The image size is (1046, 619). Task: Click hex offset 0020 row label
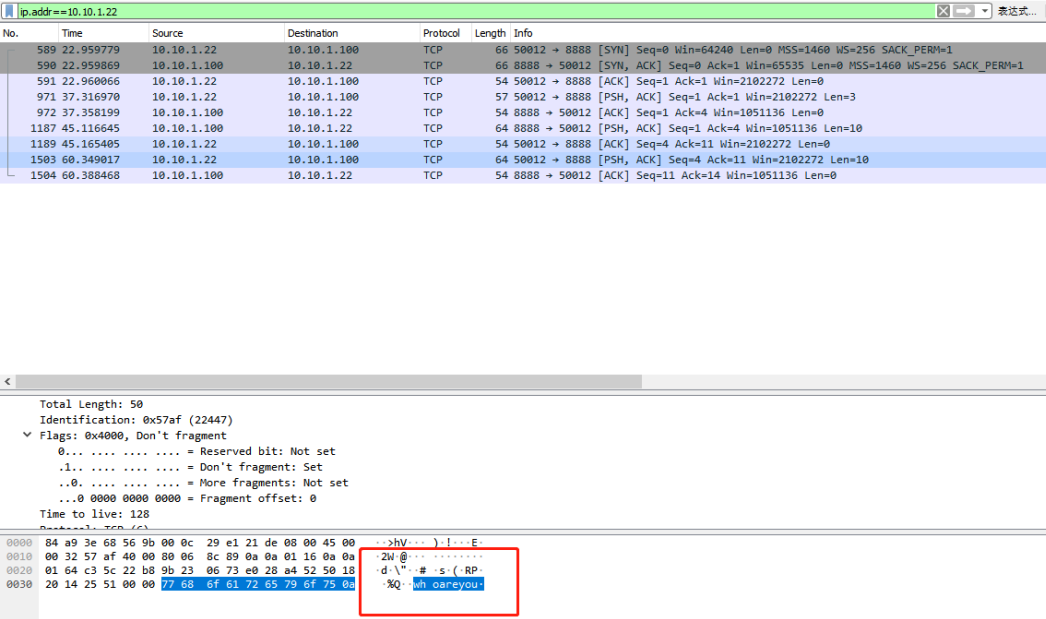click(19, 570)
